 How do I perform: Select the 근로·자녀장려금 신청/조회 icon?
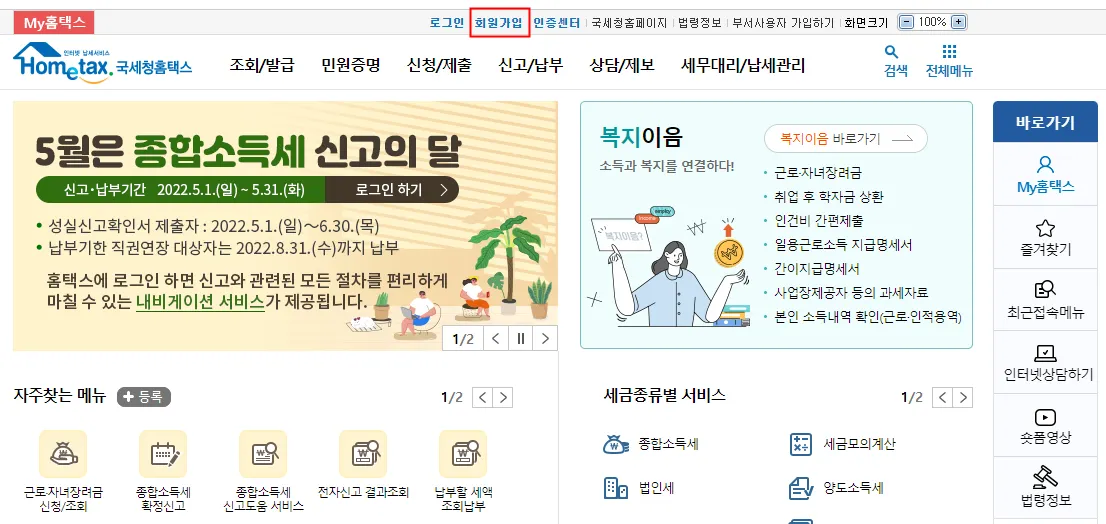(x=63, y=453)
